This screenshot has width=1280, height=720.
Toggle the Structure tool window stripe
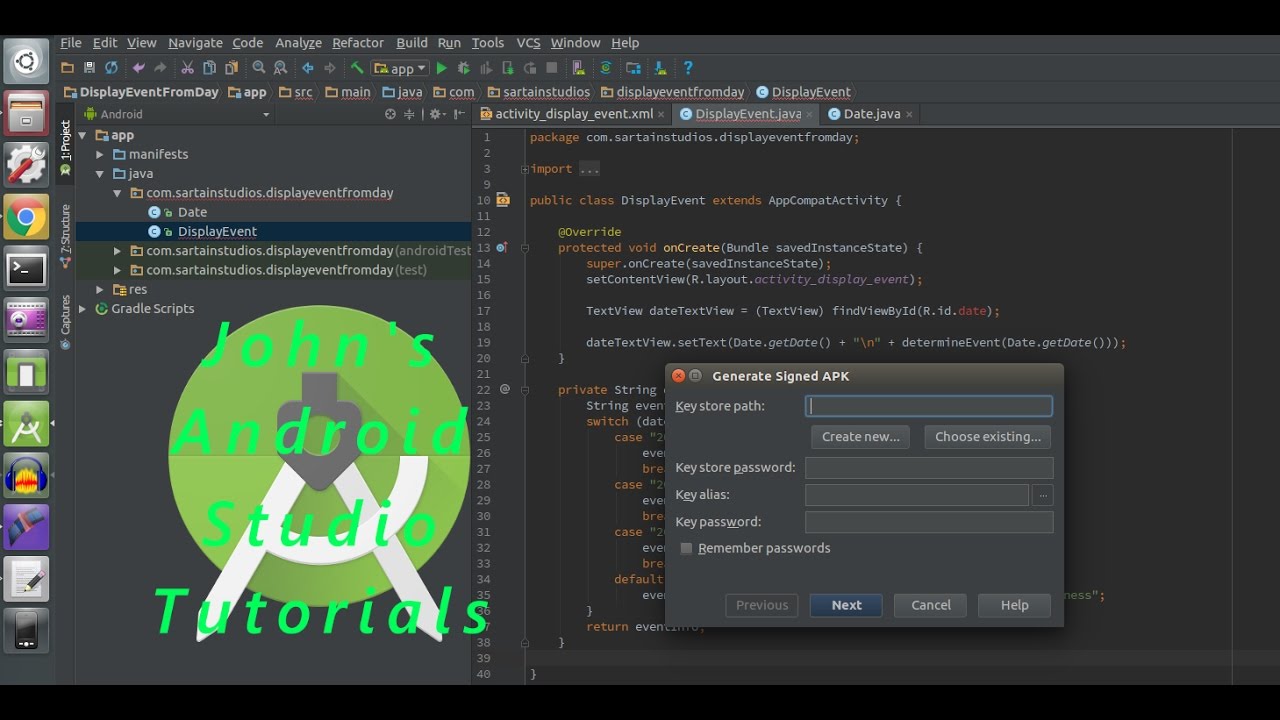pos(65,236)
